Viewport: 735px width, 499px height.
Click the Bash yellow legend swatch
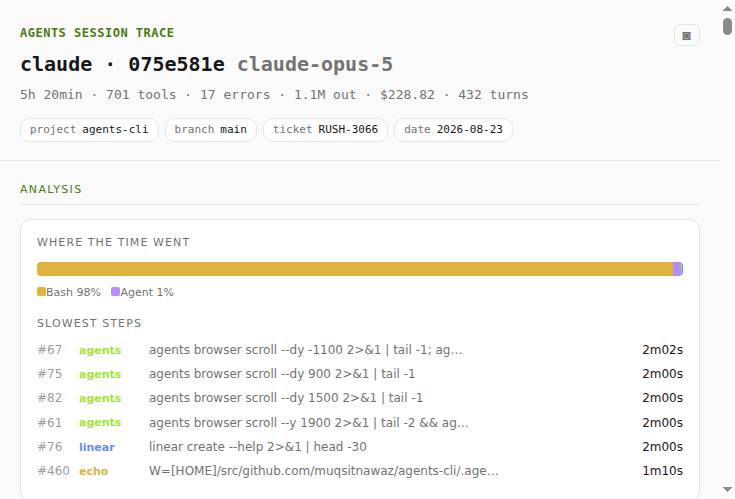click(x=41, y=292)
